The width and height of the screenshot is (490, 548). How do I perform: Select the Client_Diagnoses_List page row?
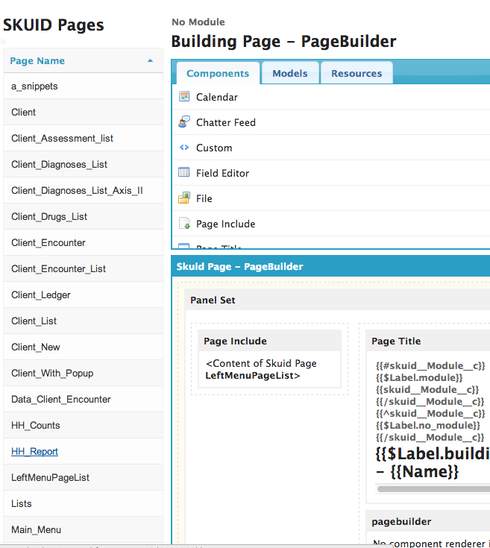[83, 164]
